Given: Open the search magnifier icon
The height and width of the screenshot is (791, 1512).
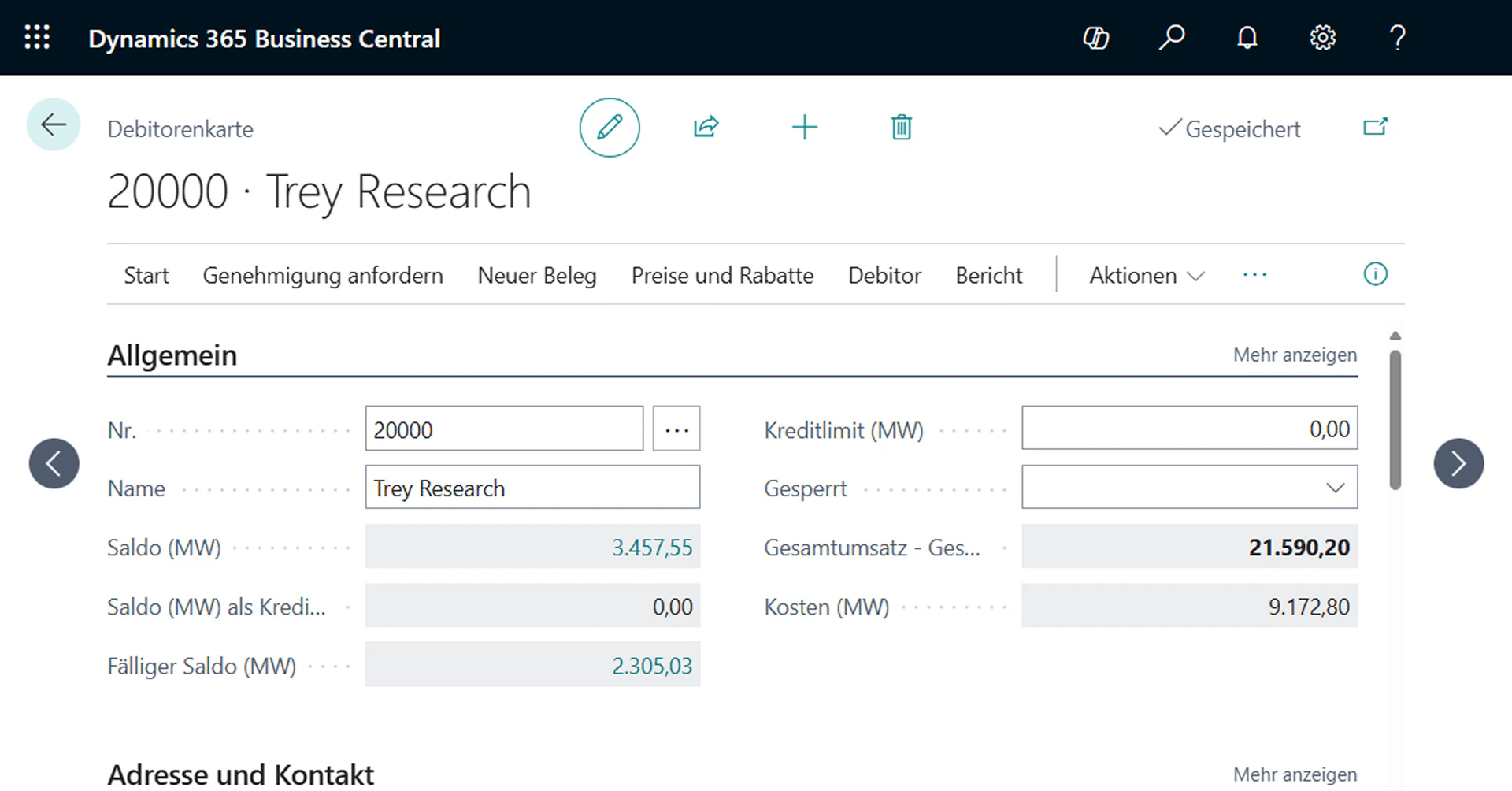Looking at the screenshot, I should click(x=1171, y=37).
